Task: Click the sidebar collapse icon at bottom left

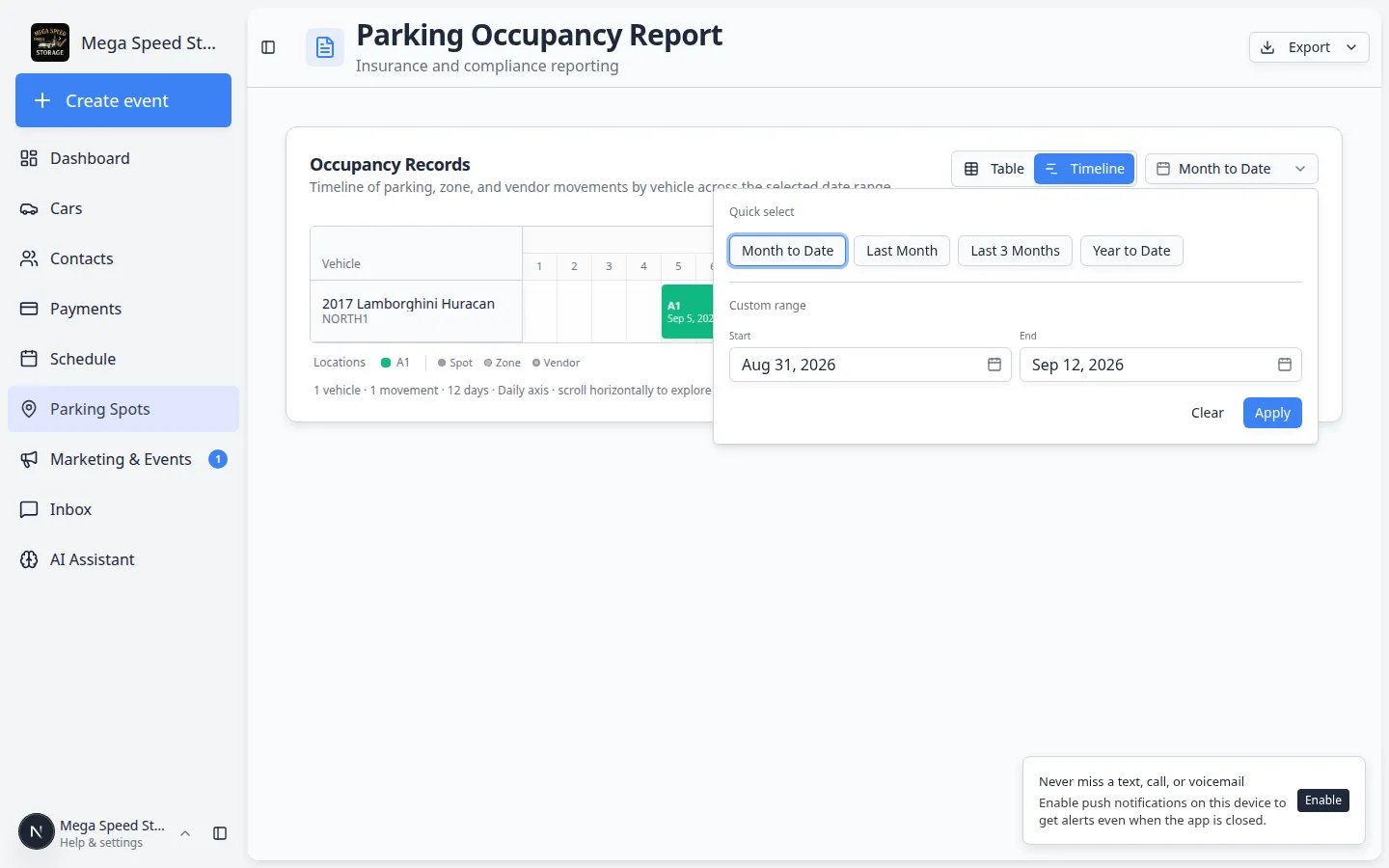Action: (x=220, y=833)
